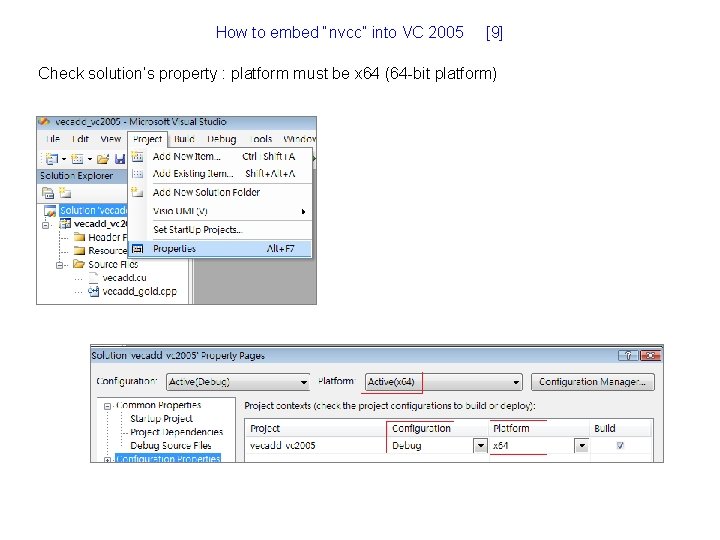Image resolution: width=720 pixels, height=540 pixels.
Task: Click the Resource Files folder icon
Action: click(x=79, y=251)
